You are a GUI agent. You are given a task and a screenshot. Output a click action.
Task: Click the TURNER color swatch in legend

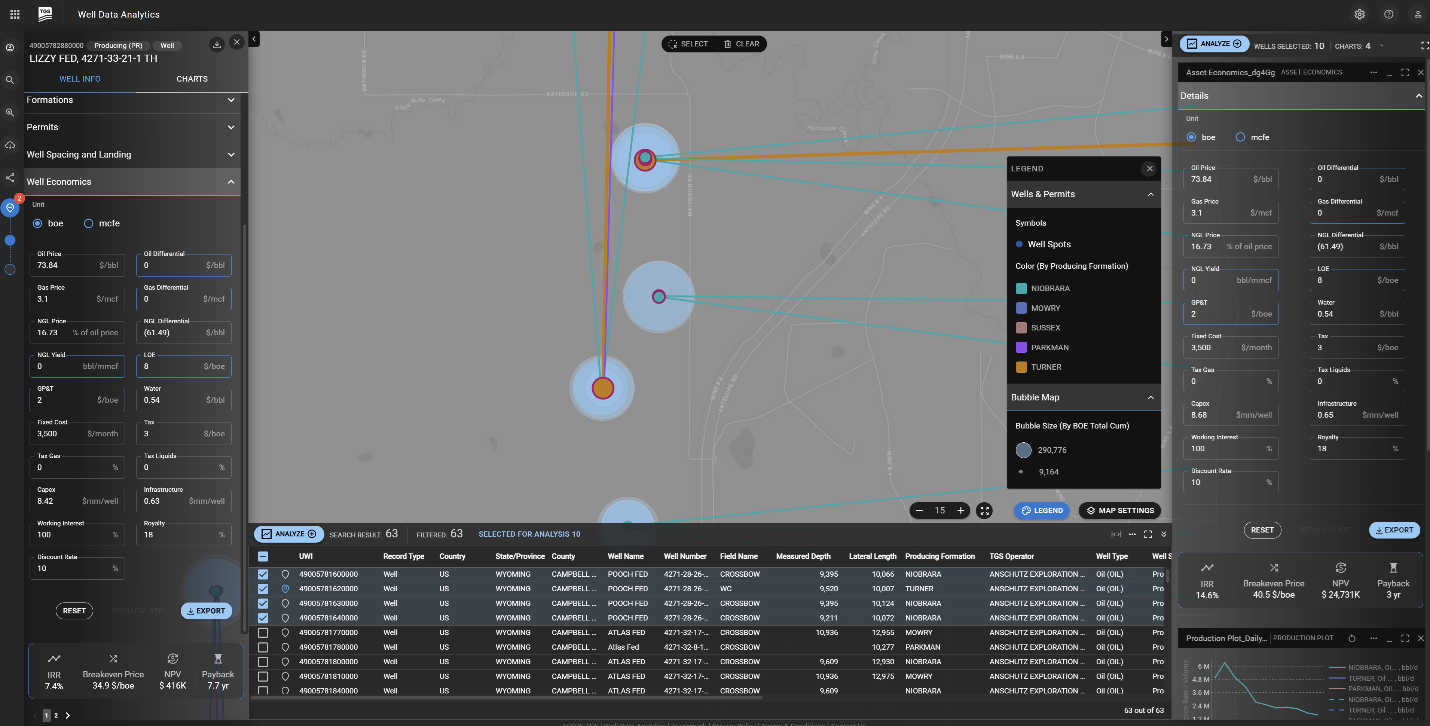[1020, 367]
